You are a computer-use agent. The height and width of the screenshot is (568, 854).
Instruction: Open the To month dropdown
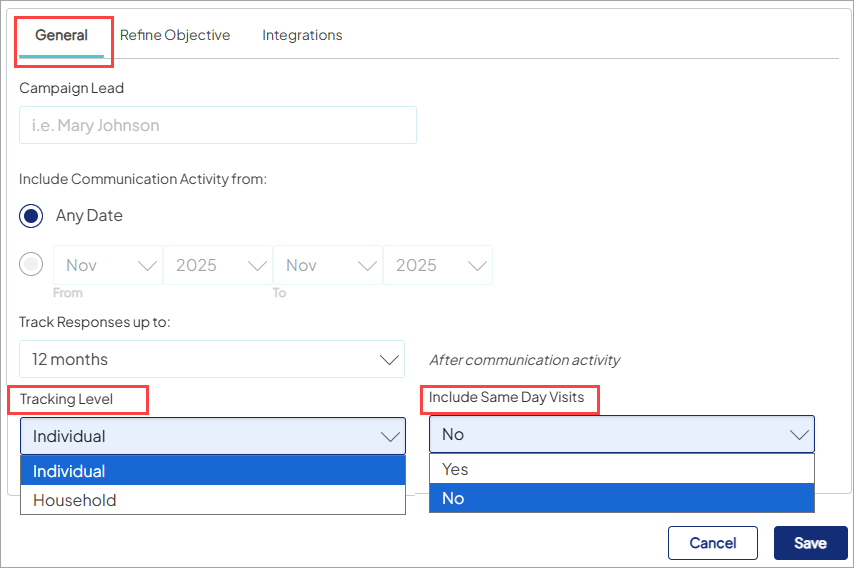point(328,265)
